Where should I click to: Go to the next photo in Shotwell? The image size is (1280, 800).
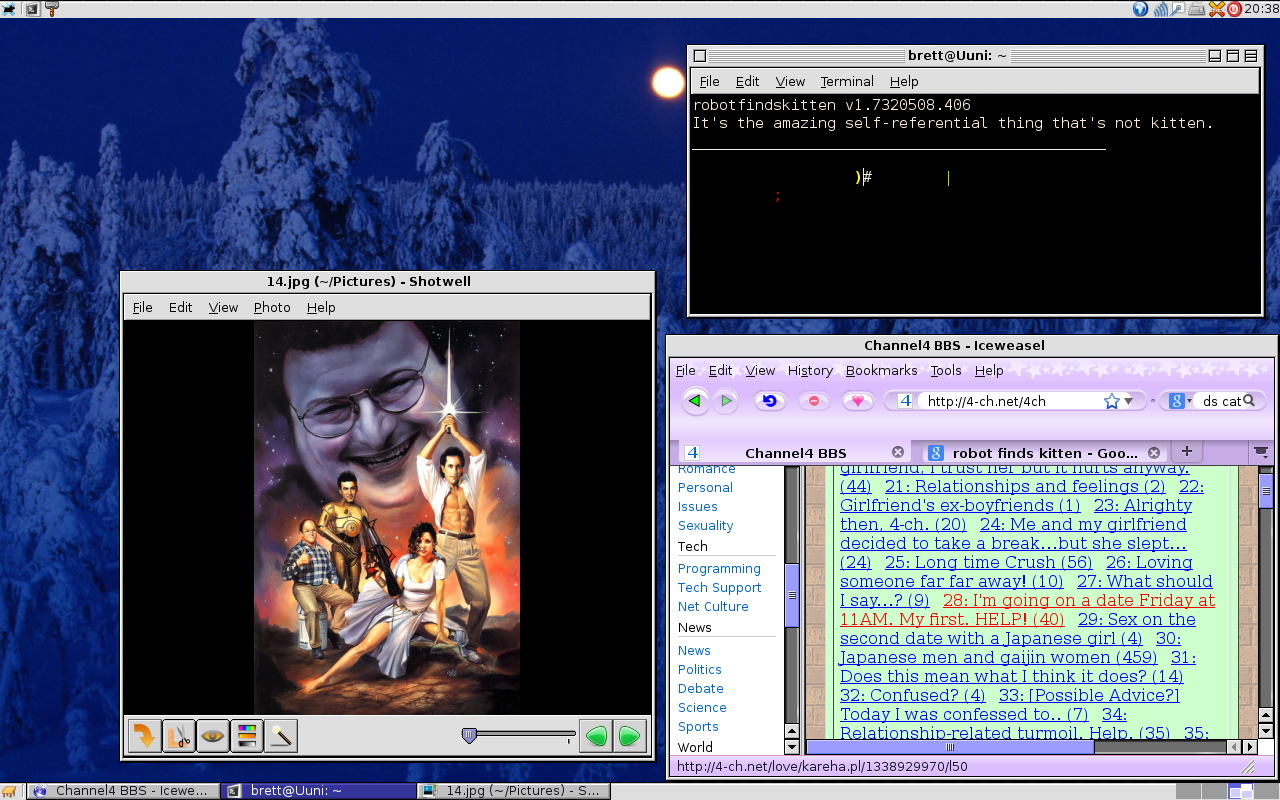click(629, 737)
